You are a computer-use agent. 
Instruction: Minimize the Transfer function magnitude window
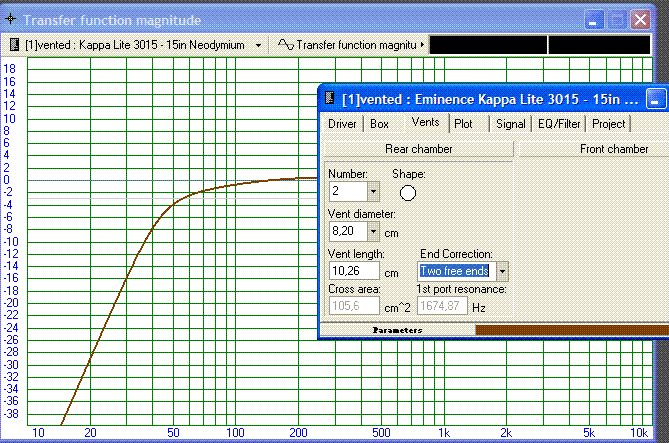point(593,20)
